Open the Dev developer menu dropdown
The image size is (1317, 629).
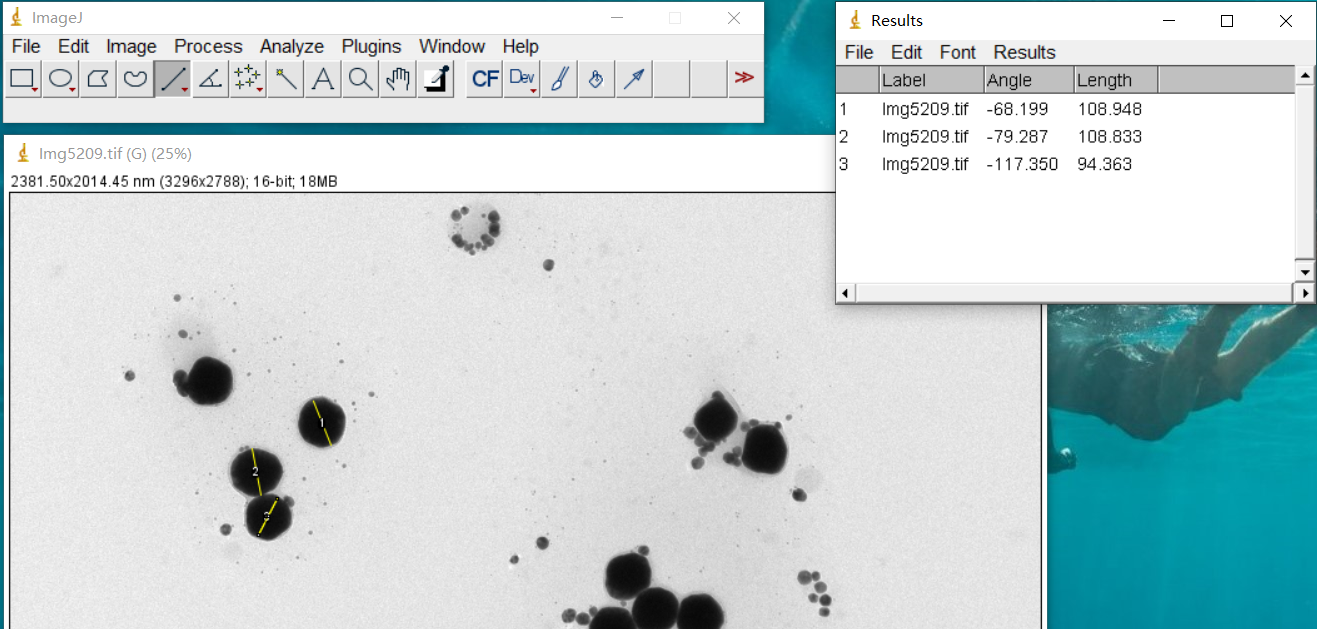522,79
